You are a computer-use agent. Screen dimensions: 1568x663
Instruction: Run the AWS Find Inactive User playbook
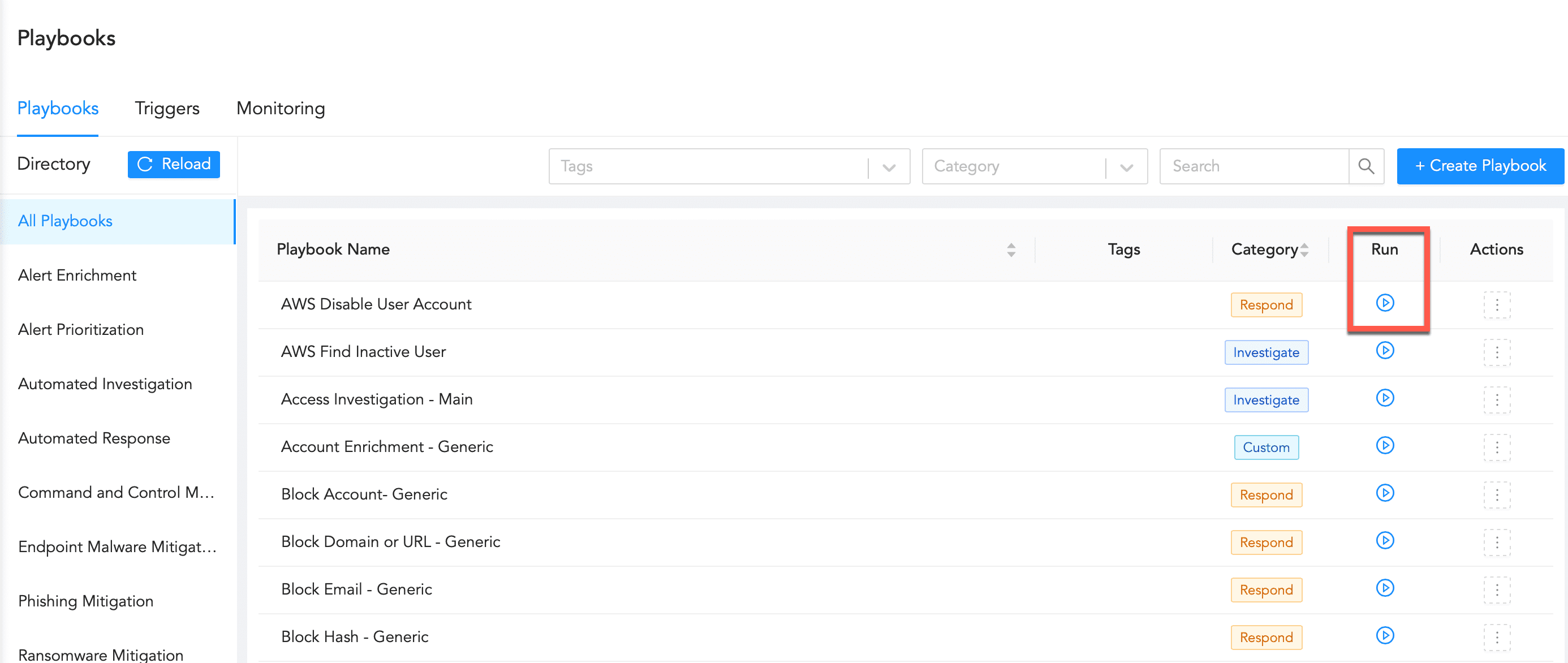tap(1385, 351)
